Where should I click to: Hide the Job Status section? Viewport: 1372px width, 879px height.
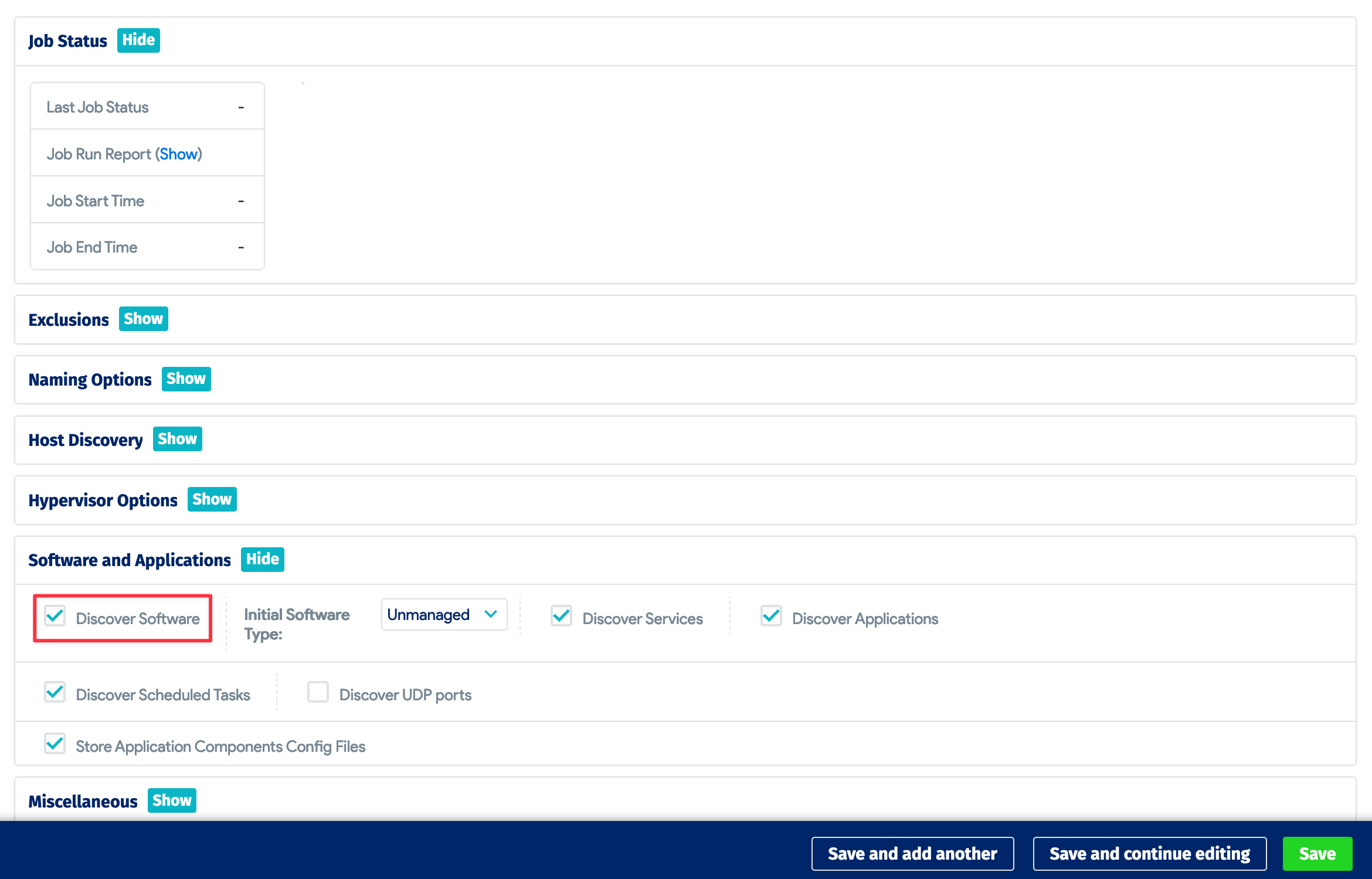pyautogui.click(x=138, y=40)
